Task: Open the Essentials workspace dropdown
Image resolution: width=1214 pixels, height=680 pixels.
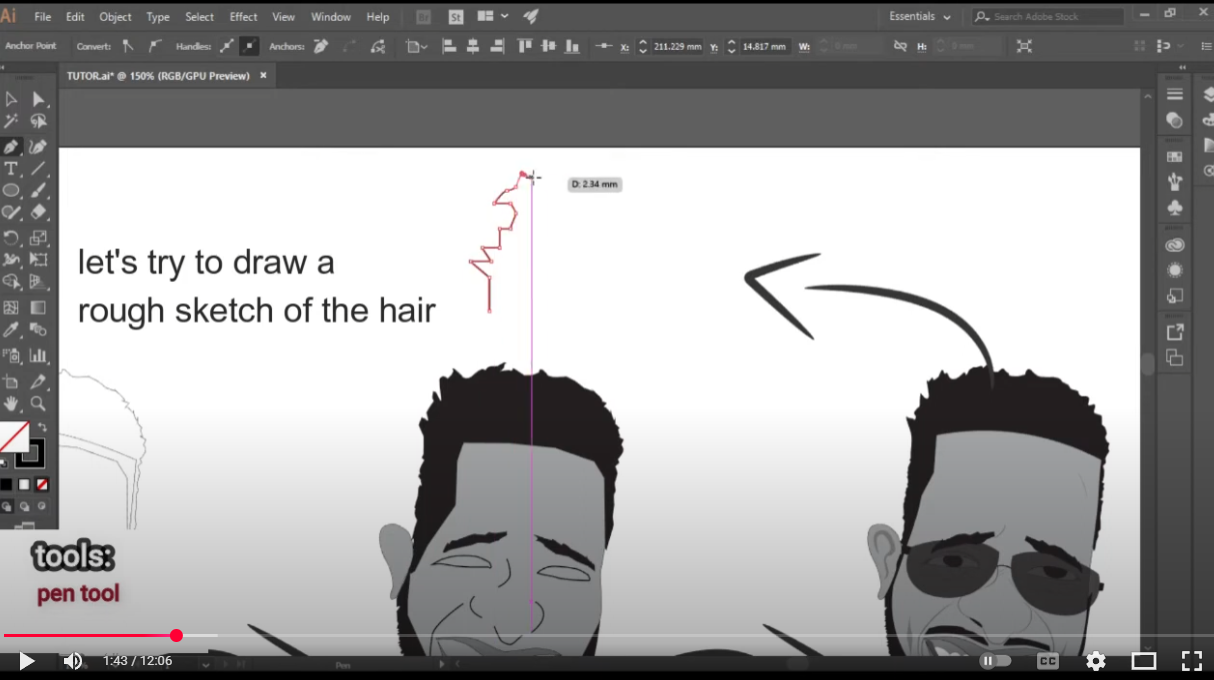Action: pos(917,17)
